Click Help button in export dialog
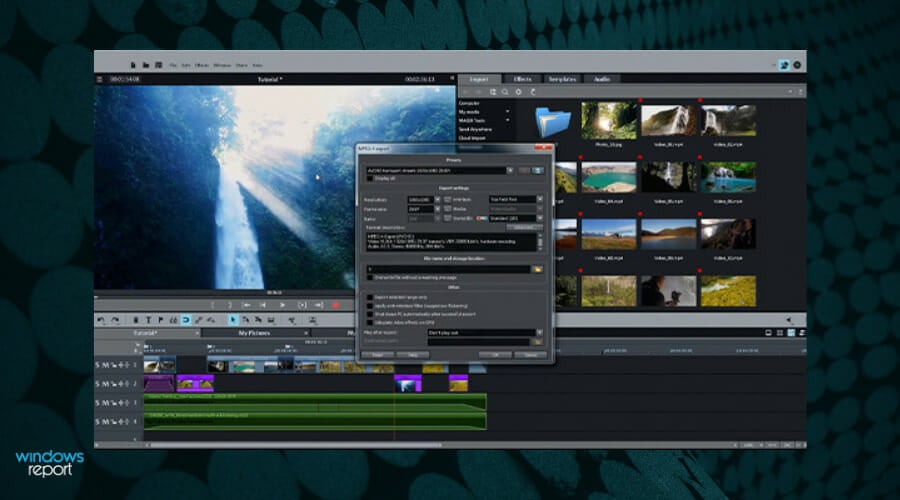Screen dimensions: 900x500 pyautogui.click(x=413, y=355)
